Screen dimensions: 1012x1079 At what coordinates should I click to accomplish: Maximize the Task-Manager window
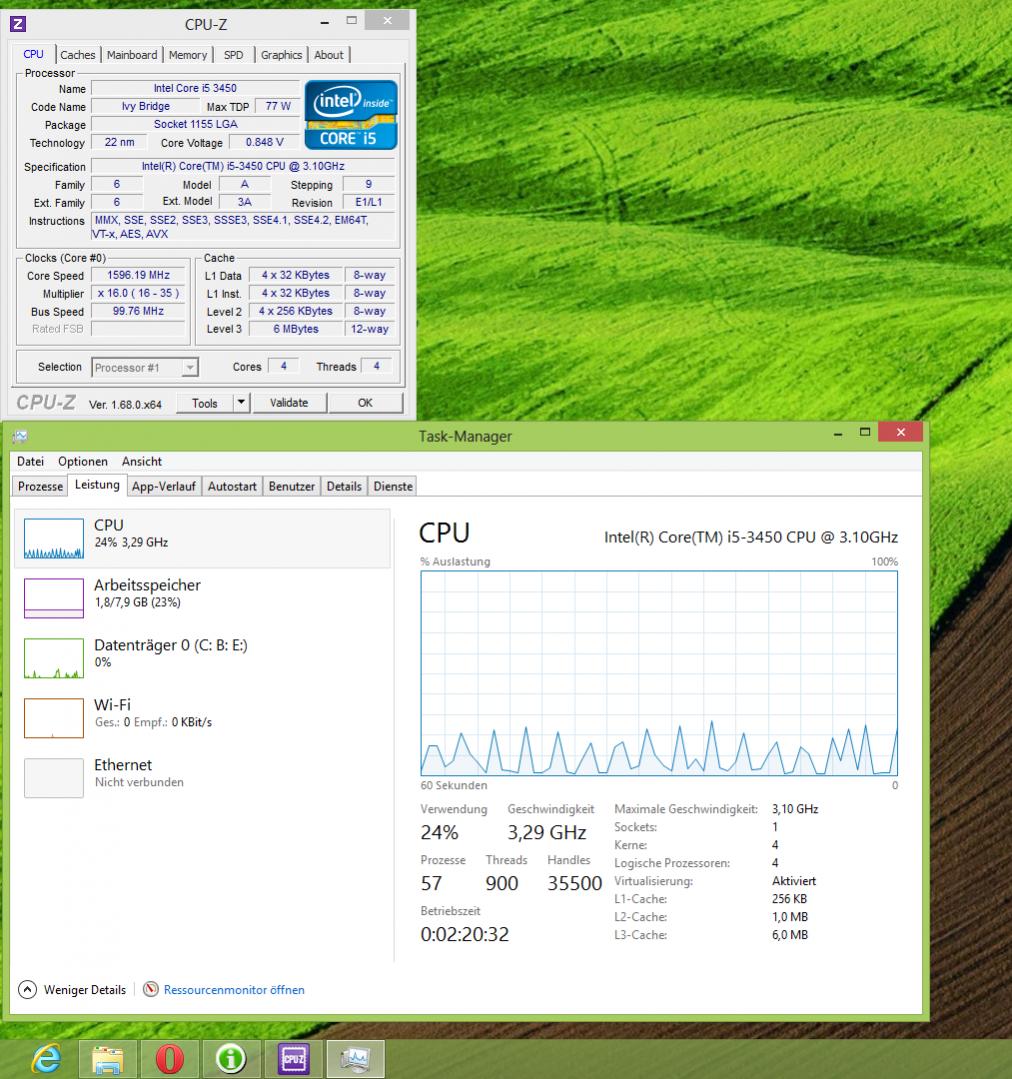[865, 432]
